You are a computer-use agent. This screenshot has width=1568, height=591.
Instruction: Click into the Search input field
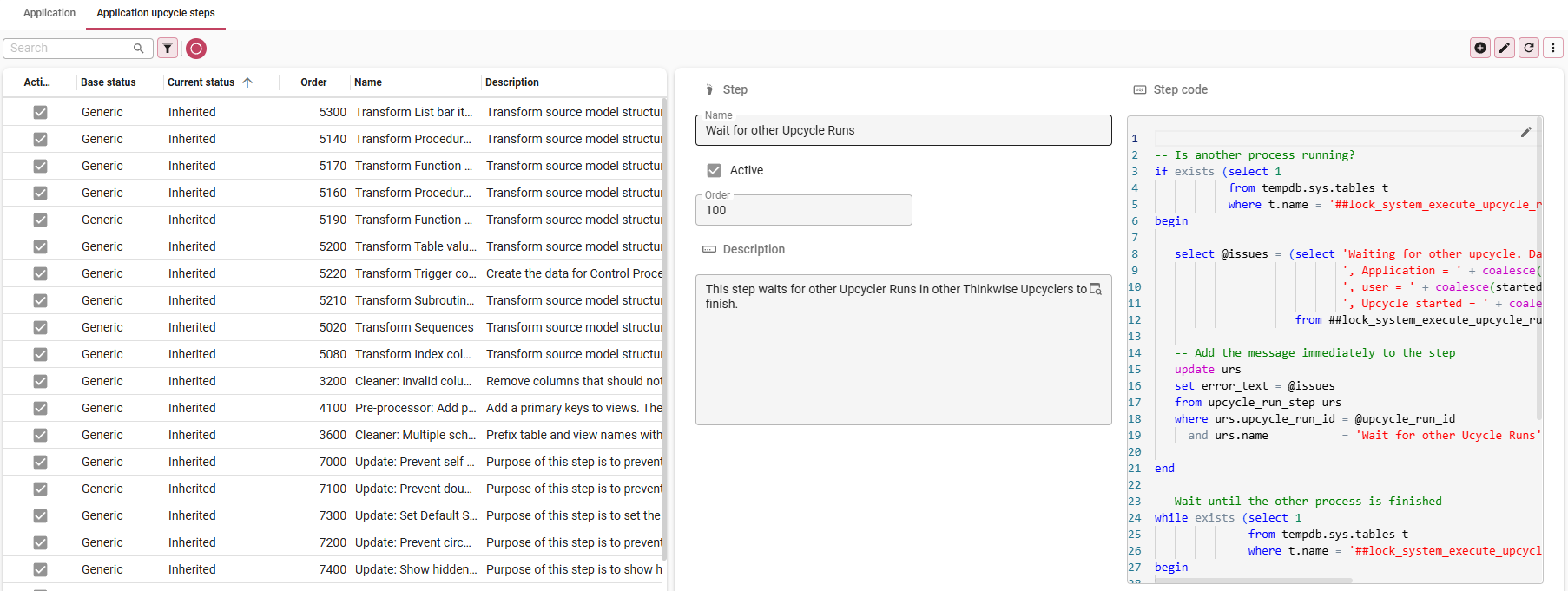coord(68,49)
